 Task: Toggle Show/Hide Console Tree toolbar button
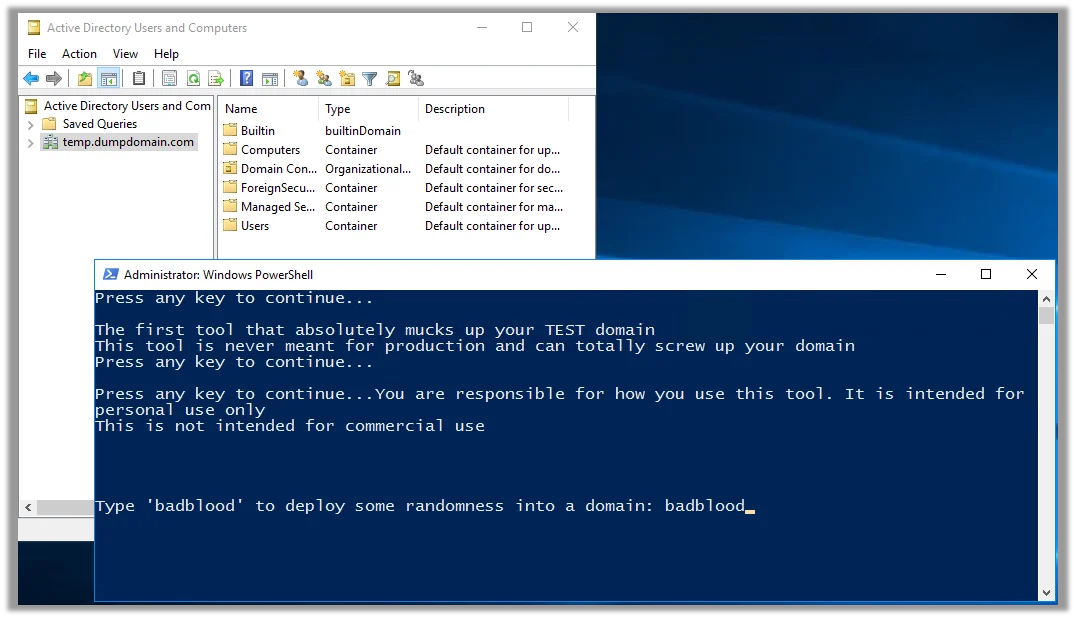pyautogui.click(x=108, y=79)
